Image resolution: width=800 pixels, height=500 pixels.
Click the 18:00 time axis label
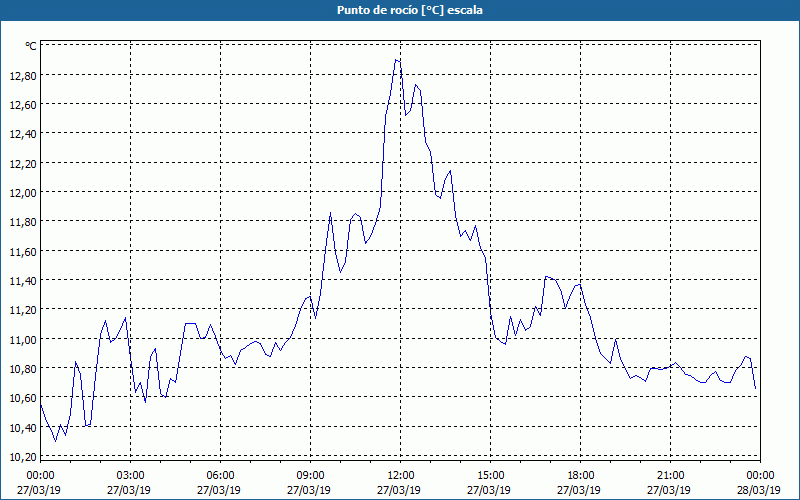pos(581,476)
